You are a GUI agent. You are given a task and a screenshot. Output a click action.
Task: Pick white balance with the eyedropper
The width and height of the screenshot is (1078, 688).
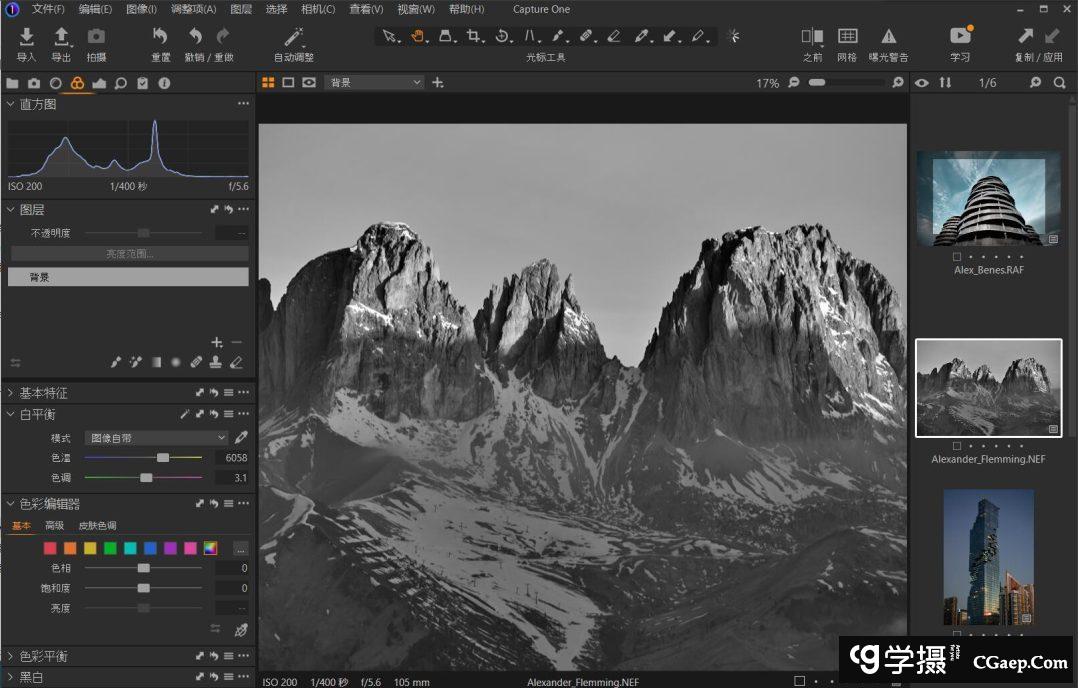(x=241, y=438)
